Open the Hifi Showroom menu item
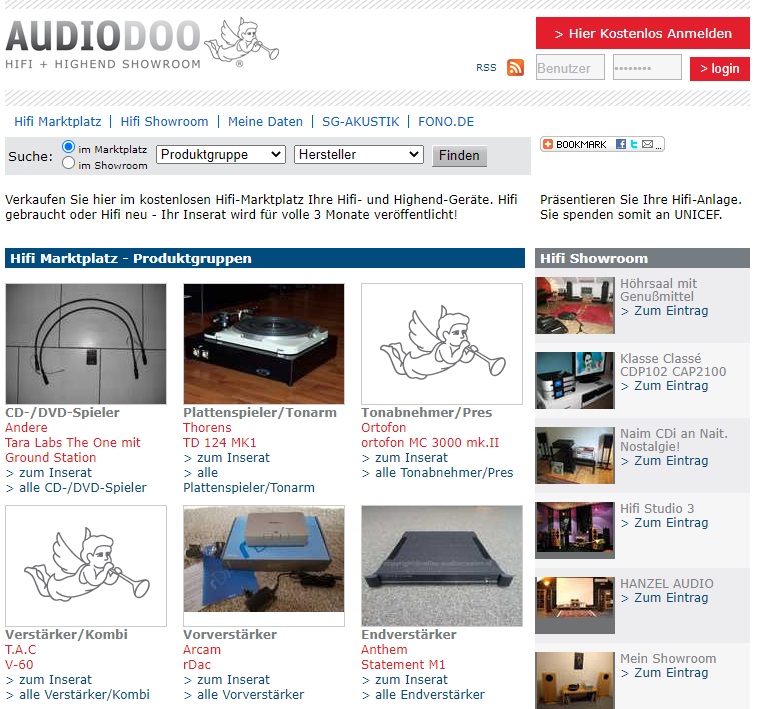The width and height of the screenshot is (769, 709). click(164, 122)
